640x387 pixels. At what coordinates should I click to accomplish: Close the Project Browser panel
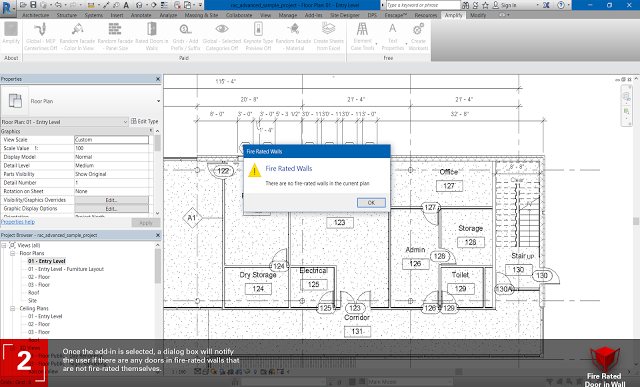[x=158, y=235]
